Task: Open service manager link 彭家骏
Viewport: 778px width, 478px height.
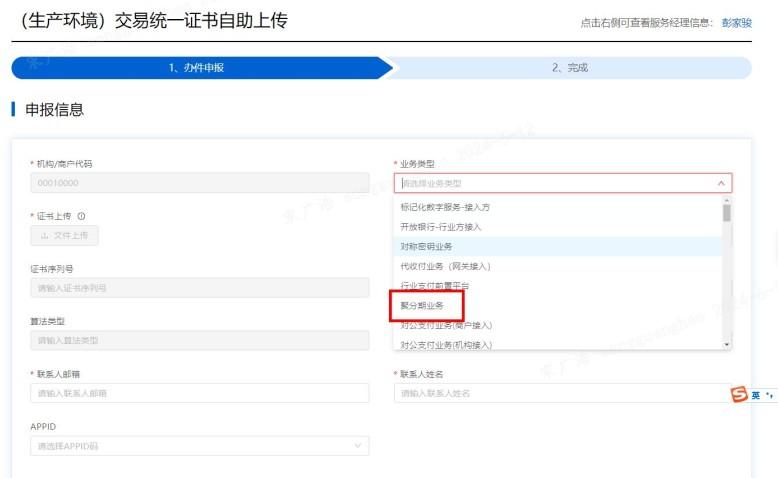Action: pos(736,23)
